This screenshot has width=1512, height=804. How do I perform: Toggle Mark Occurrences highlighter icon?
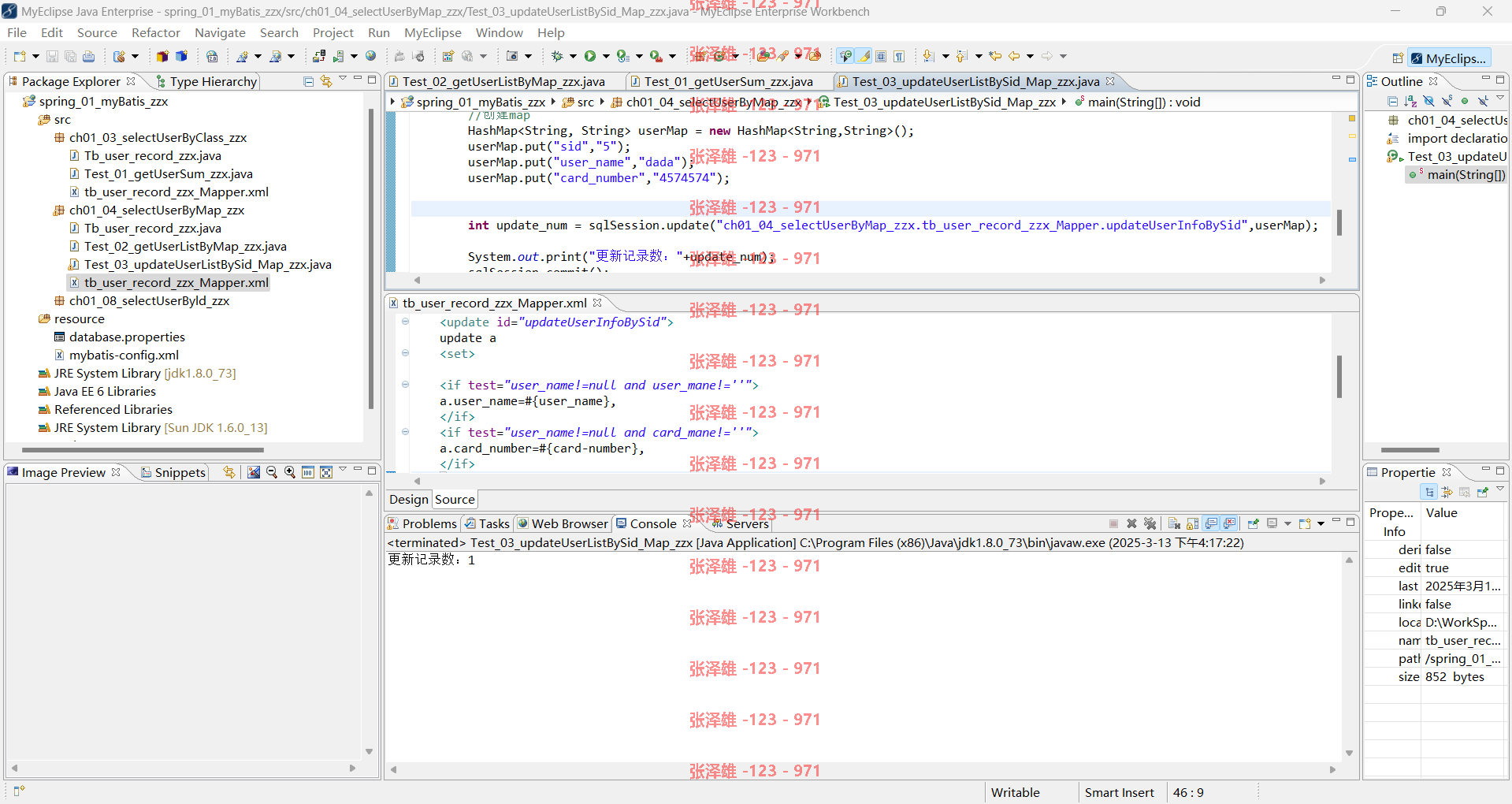click(864, 56)
